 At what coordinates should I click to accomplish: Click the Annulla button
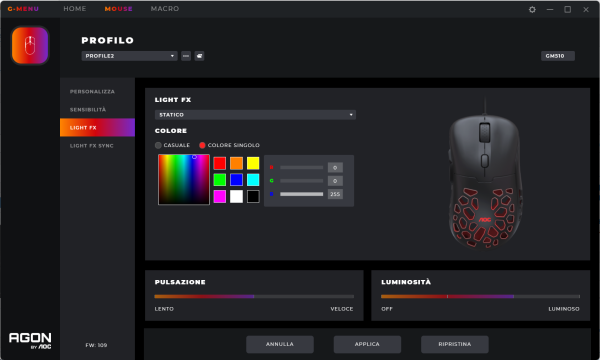coord(280,344)
